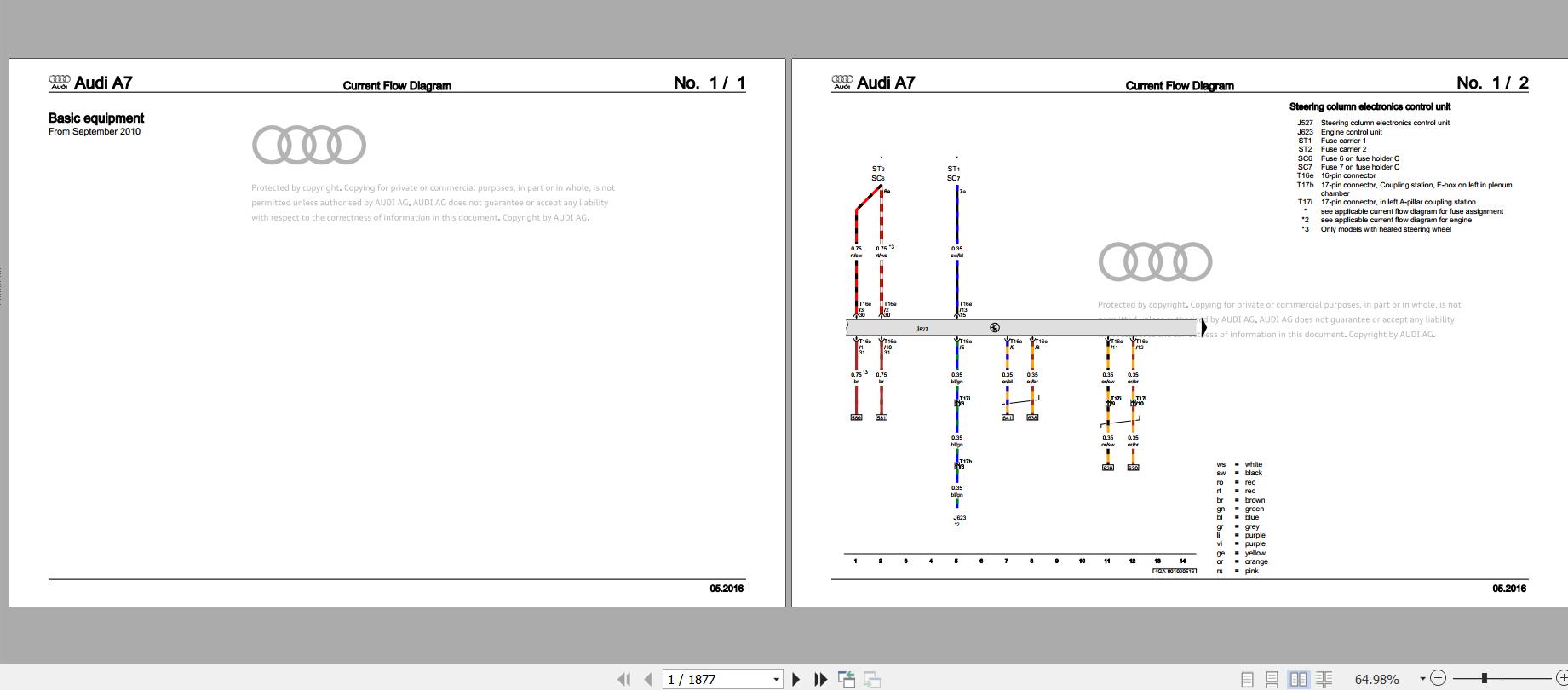Go to the previous page
Image resolution: width=1568 pixels, height=690 pixels.
pos(648,679)
